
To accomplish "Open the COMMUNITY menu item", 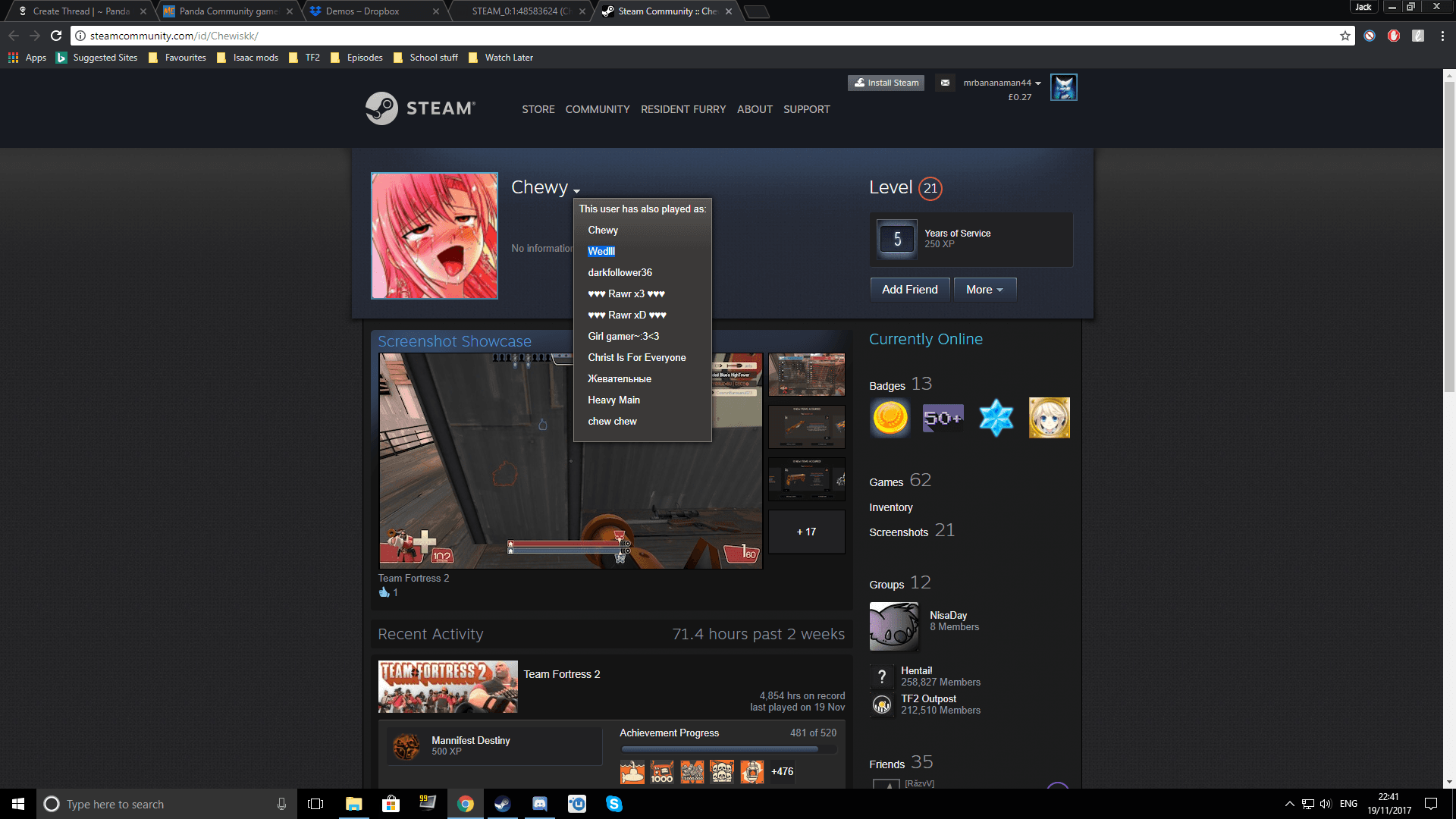I will (597, 109).
